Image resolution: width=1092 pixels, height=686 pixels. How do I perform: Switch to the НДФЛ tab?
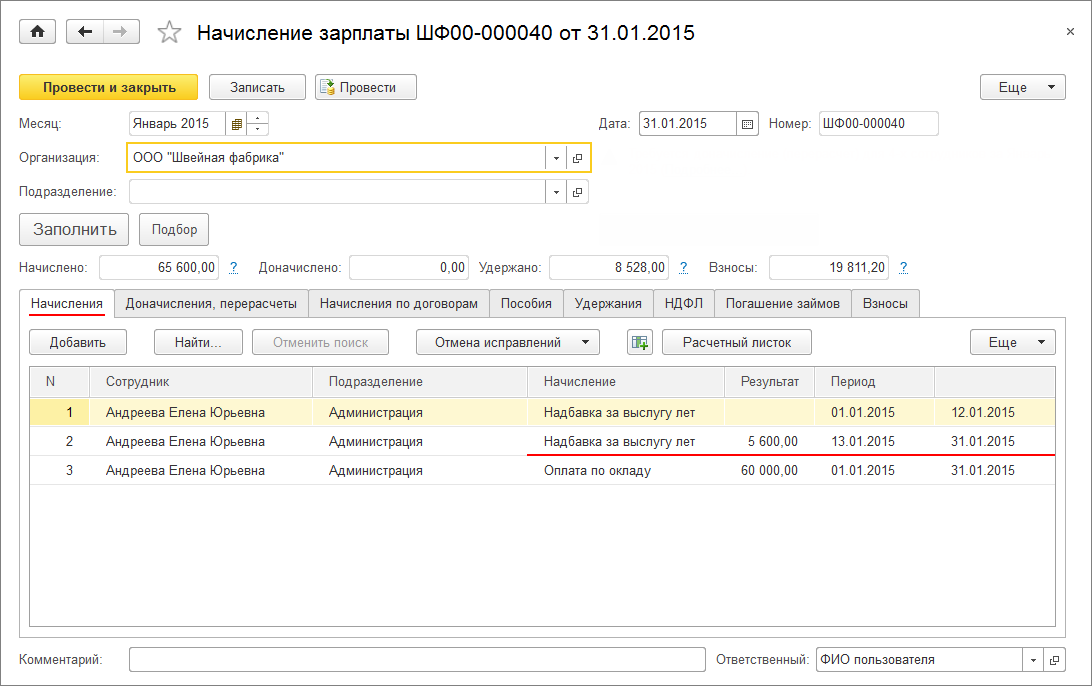(x=683, y=304)
